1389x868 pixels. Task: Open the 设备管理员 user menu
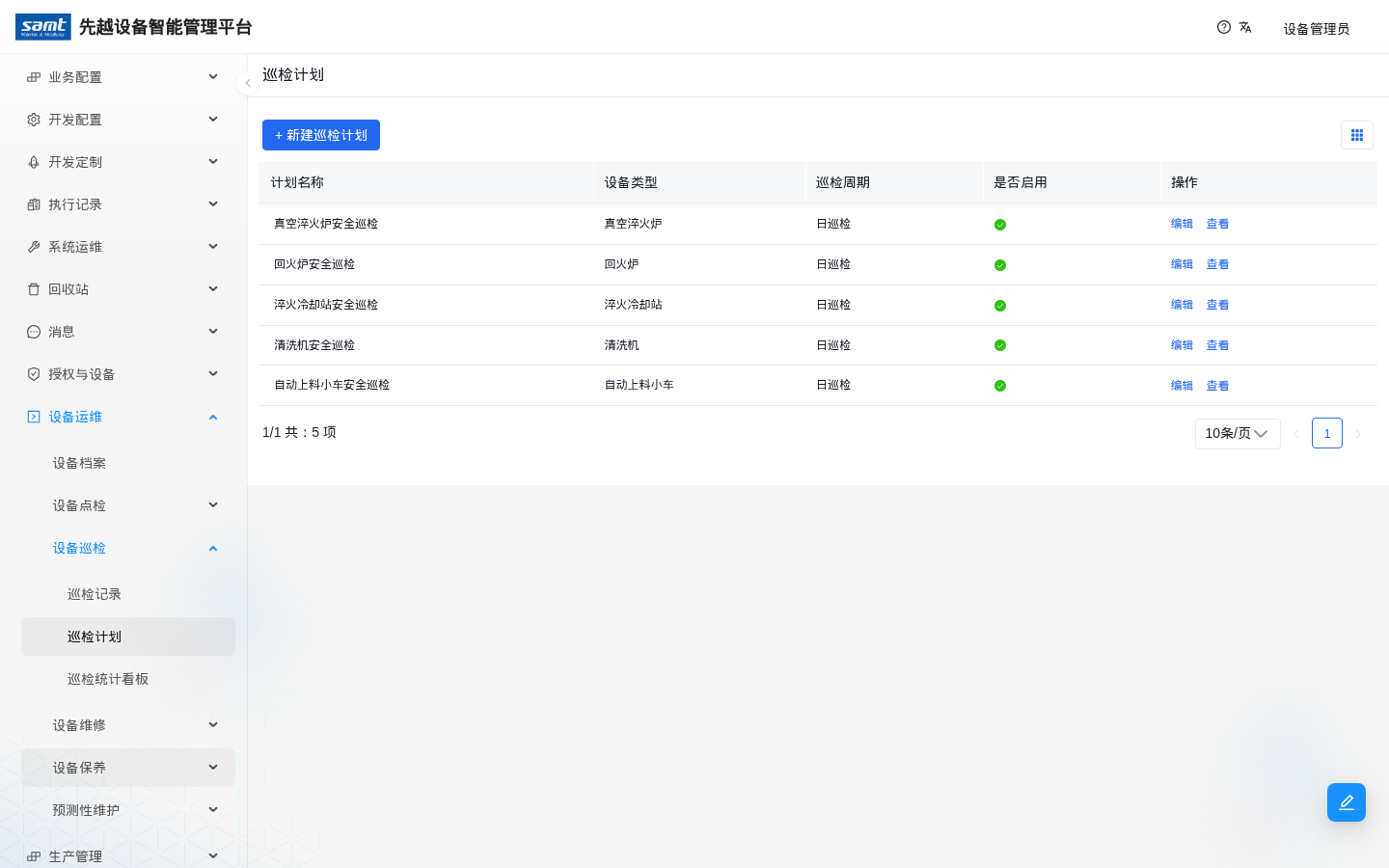(1317, 29)
